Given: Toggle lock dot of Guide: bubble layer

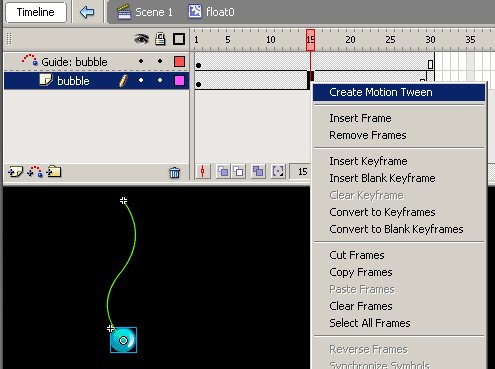Looking at the screenshot, I should tap(160, 61).
